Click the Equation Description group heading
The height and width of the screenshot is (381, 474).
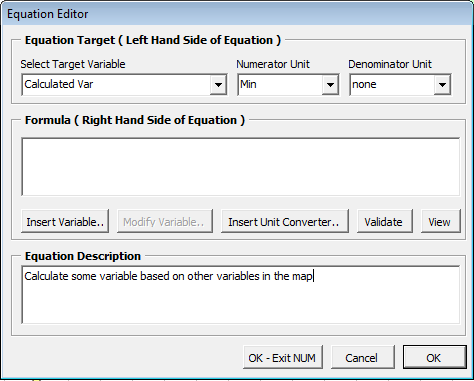pos(83,256)
